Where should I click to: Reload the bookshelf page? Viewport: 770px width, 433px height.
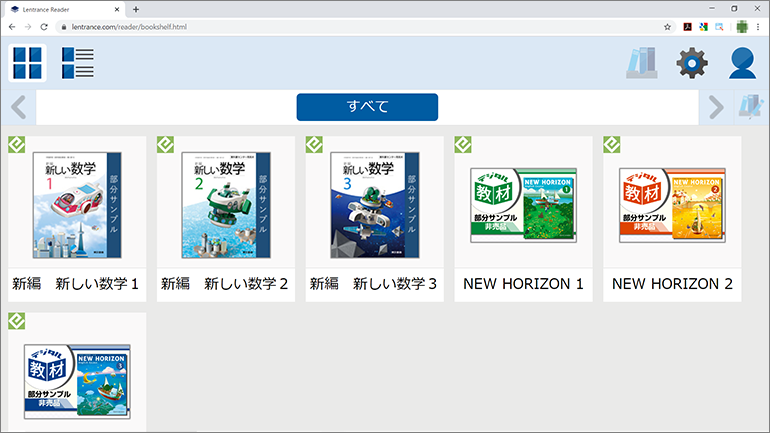coord(44,27)
